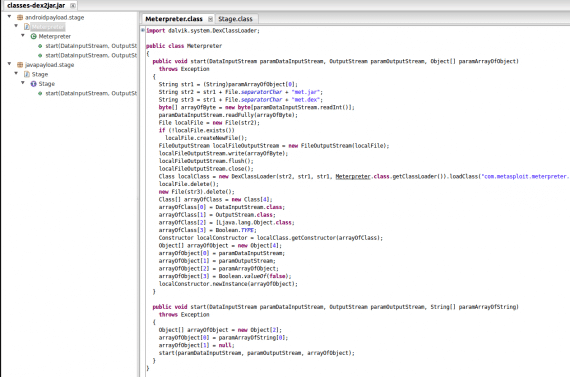Collapse the highlighted Meterpreter file node
Screen dimensions: 570x377
(16, 26)
